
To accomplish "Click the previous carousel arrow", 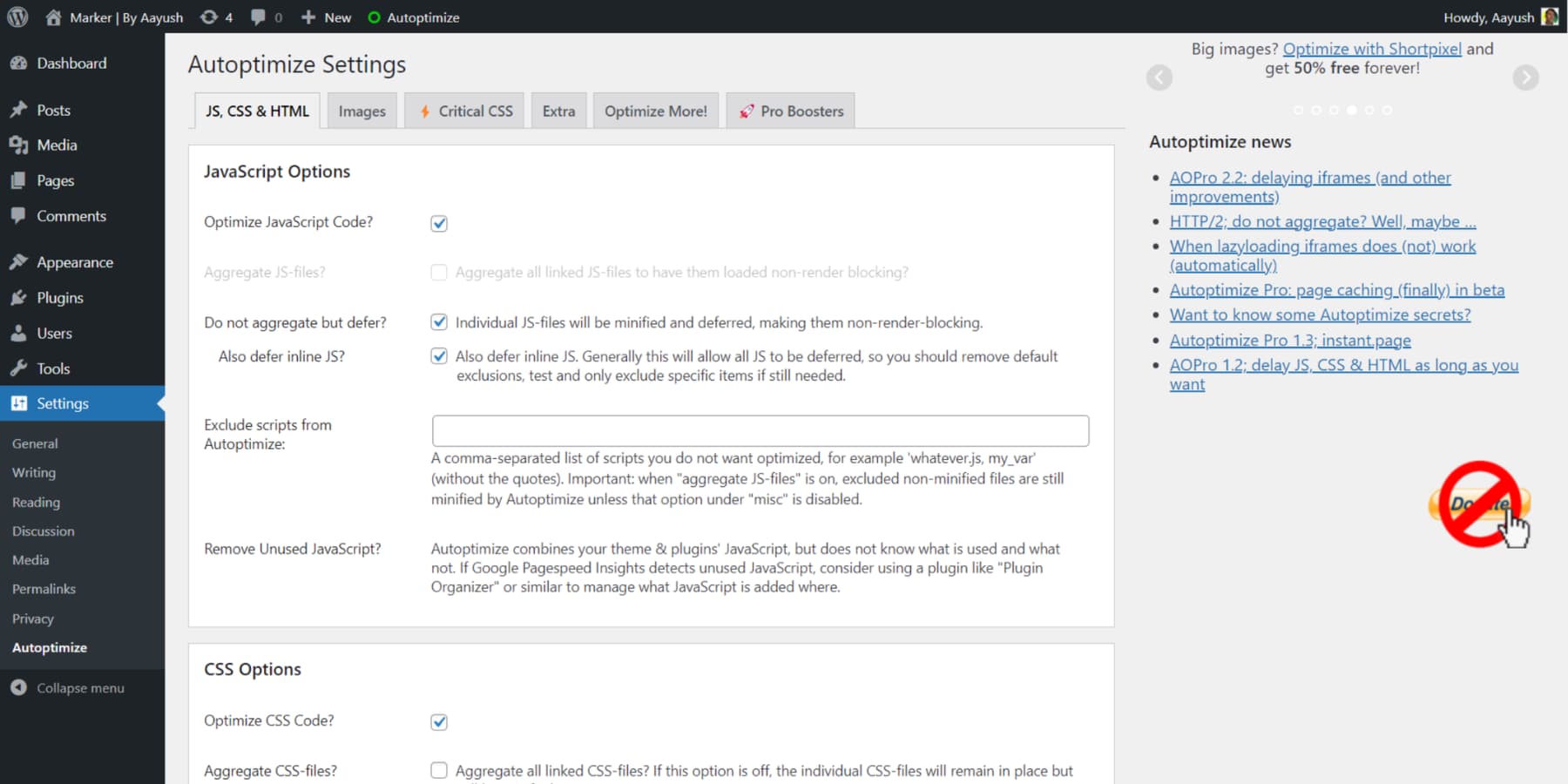I will click(1159, 78).
